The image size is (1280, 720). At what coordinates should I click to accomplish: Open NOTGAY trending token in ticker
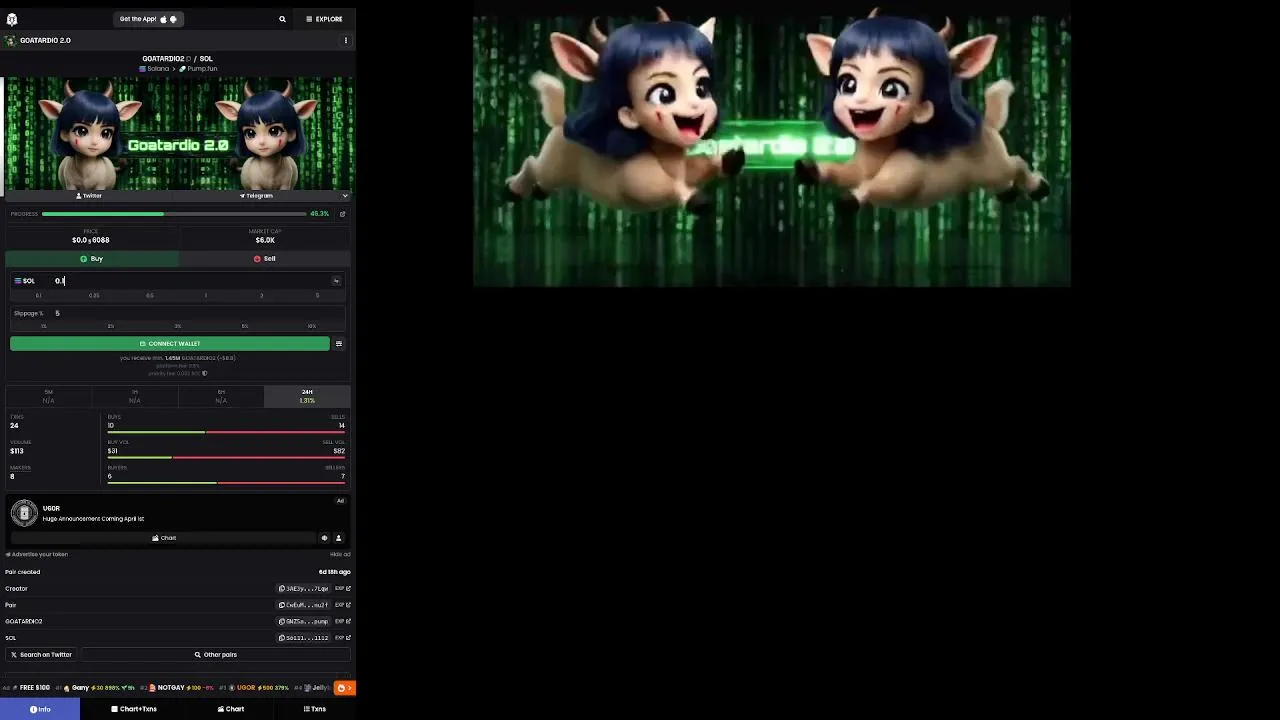point(176,688)
